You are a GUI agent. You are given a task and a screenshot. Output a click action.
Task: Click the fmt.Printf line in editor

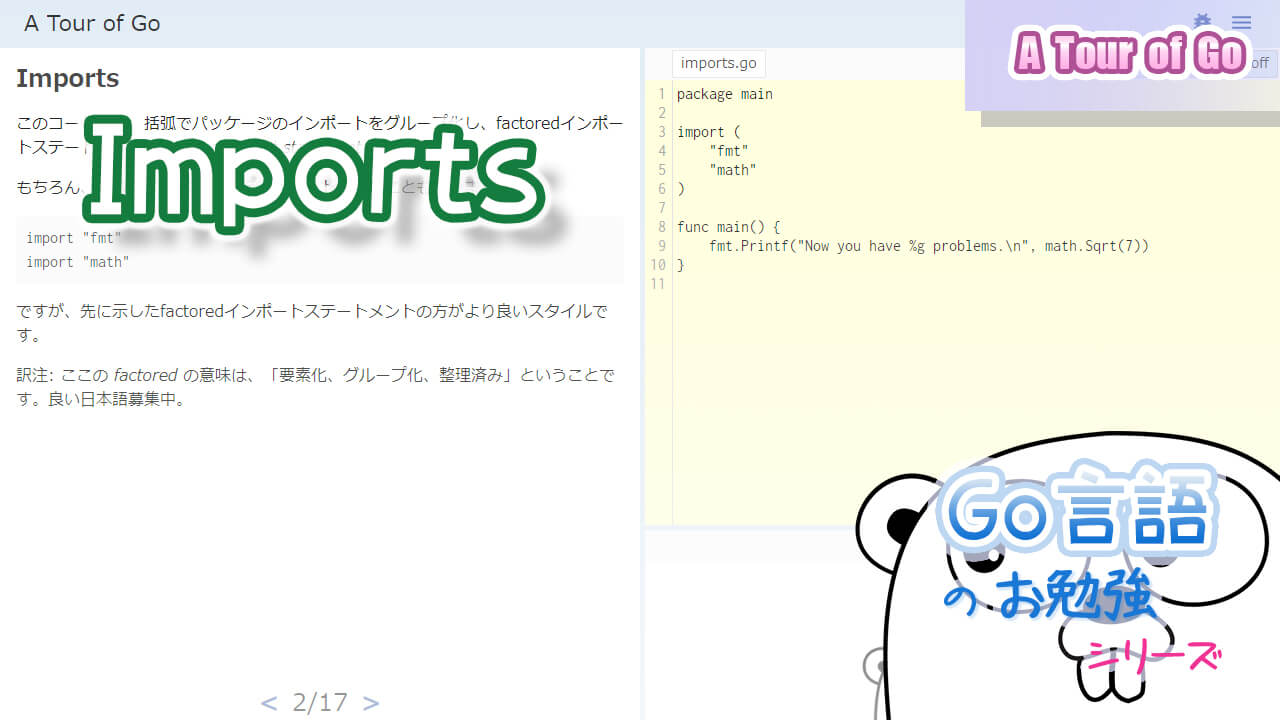929,246
